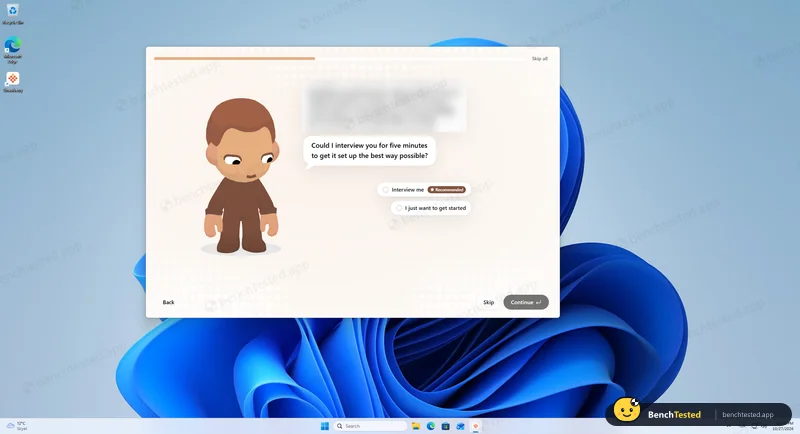Image resolution: width=800 pixels, height=434 pixels.
Task: Click the 'Skip all' link
Action: [539, 59]
